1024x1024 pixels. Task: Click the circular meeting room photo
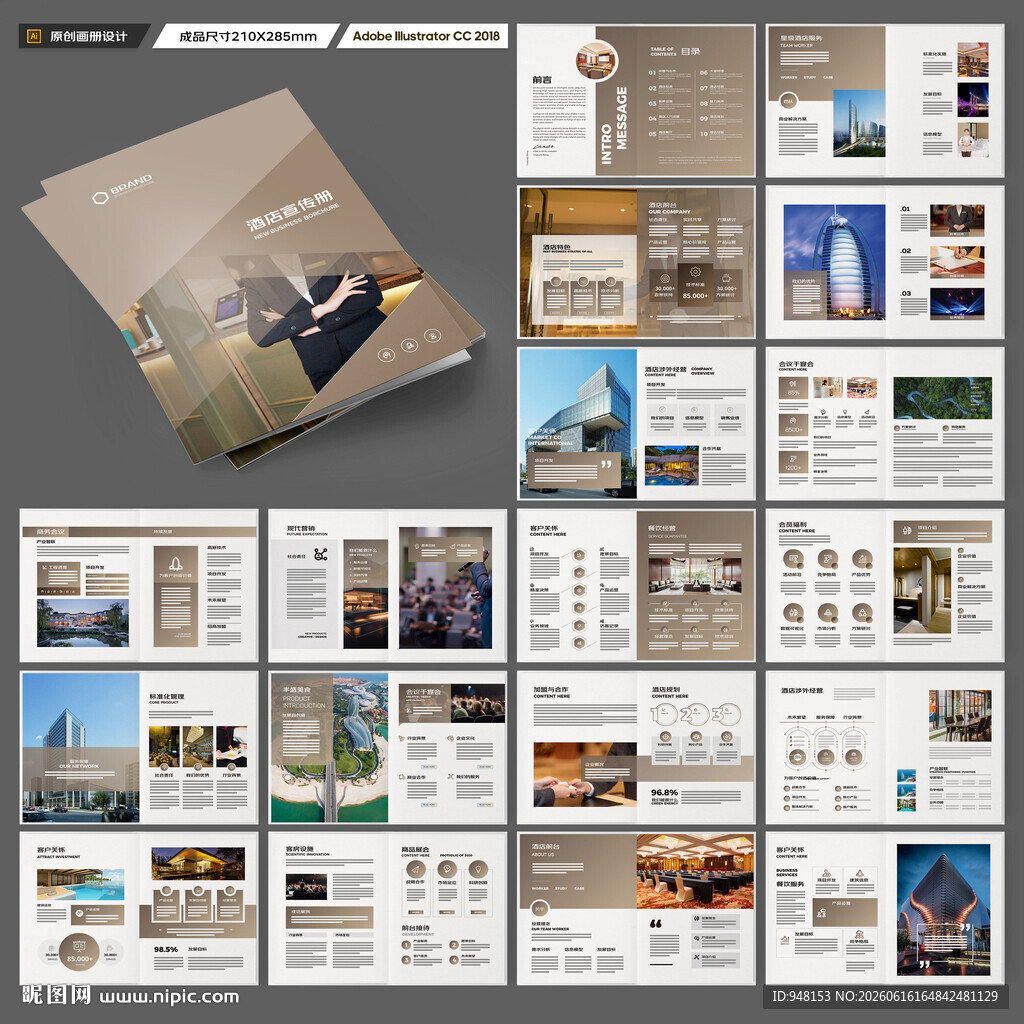pyautogui.click(x=596, y=61)
